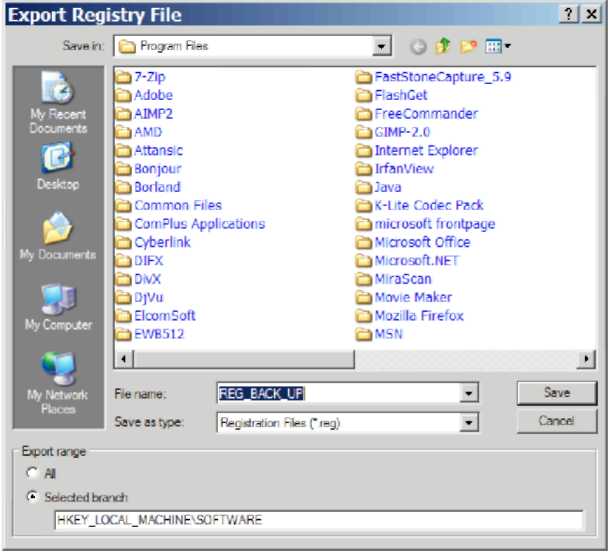The height and width of the screenshot is (554, 610).
Task: Select the Movie Maker folder
Action: [404, 297]
